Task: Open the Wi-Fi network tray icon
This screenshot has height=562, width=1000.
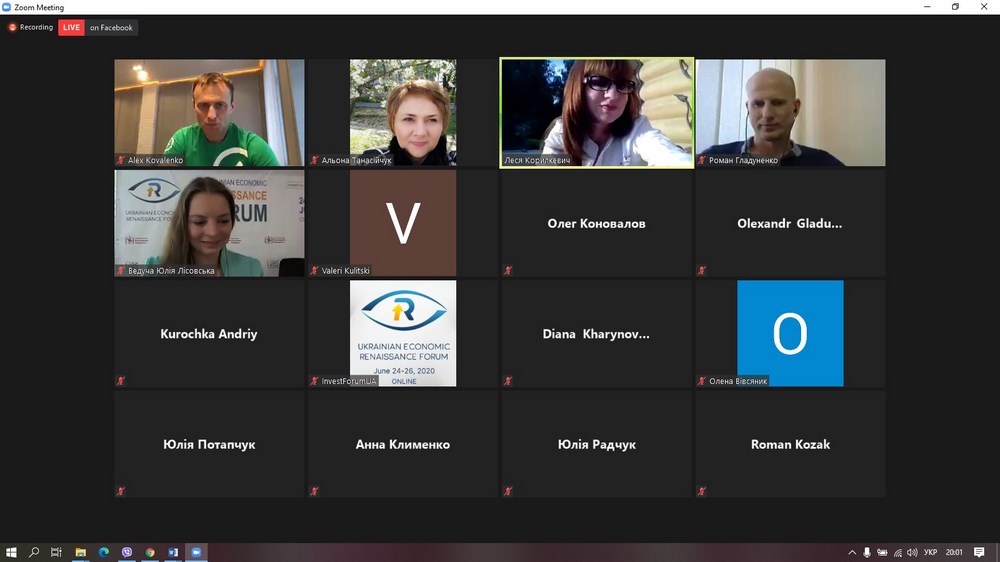Action: [x=897, y=552]
